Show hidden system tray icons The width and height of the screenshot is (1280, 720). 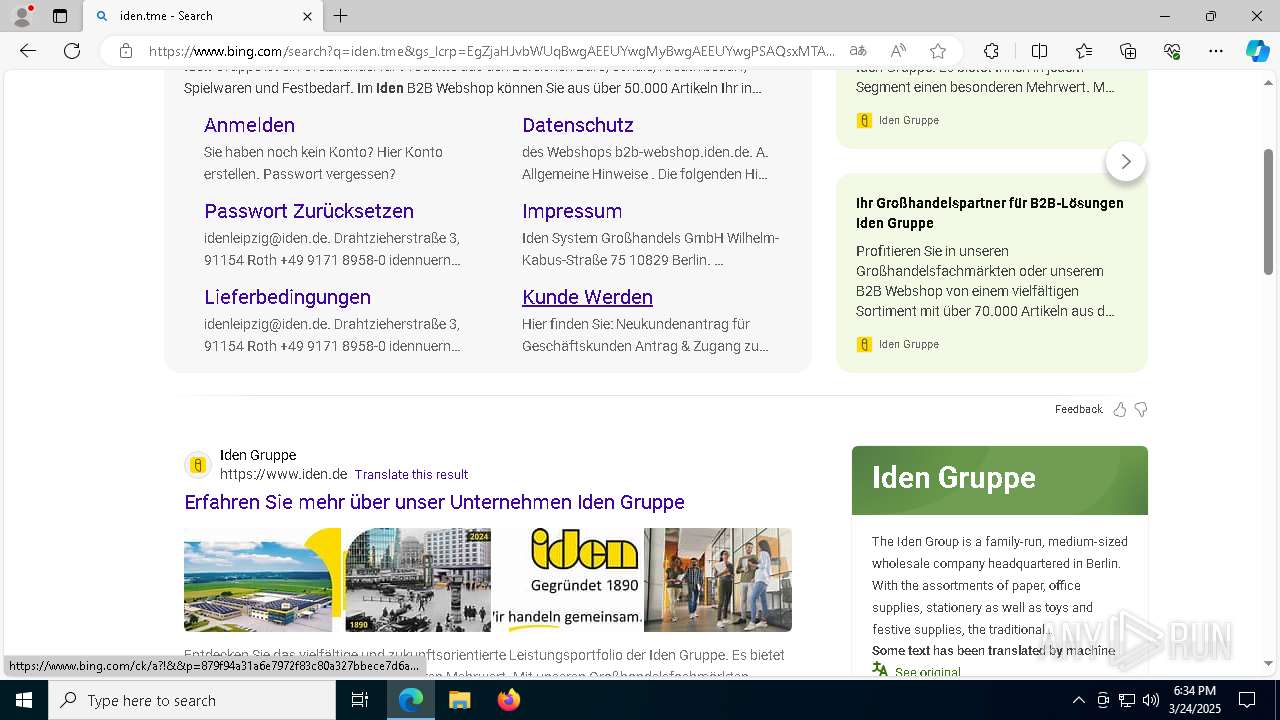1078,700
